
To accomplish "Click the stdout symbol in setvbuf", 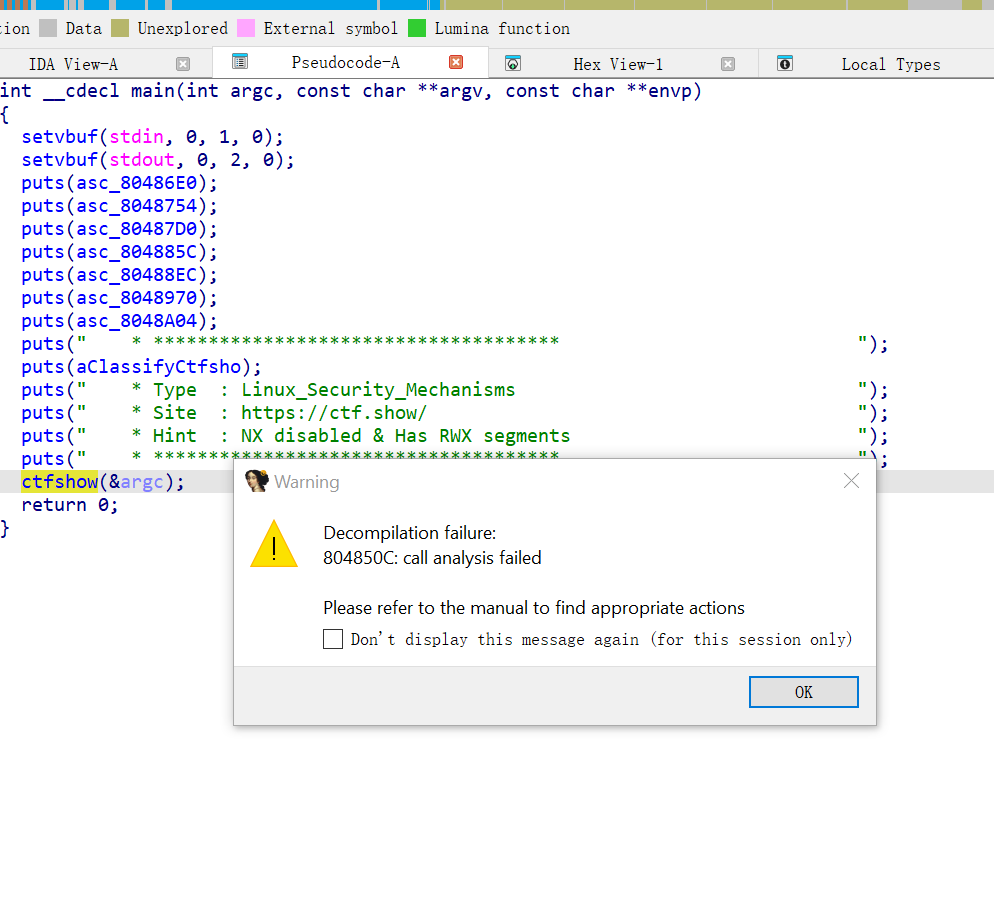I will [141, 160].
